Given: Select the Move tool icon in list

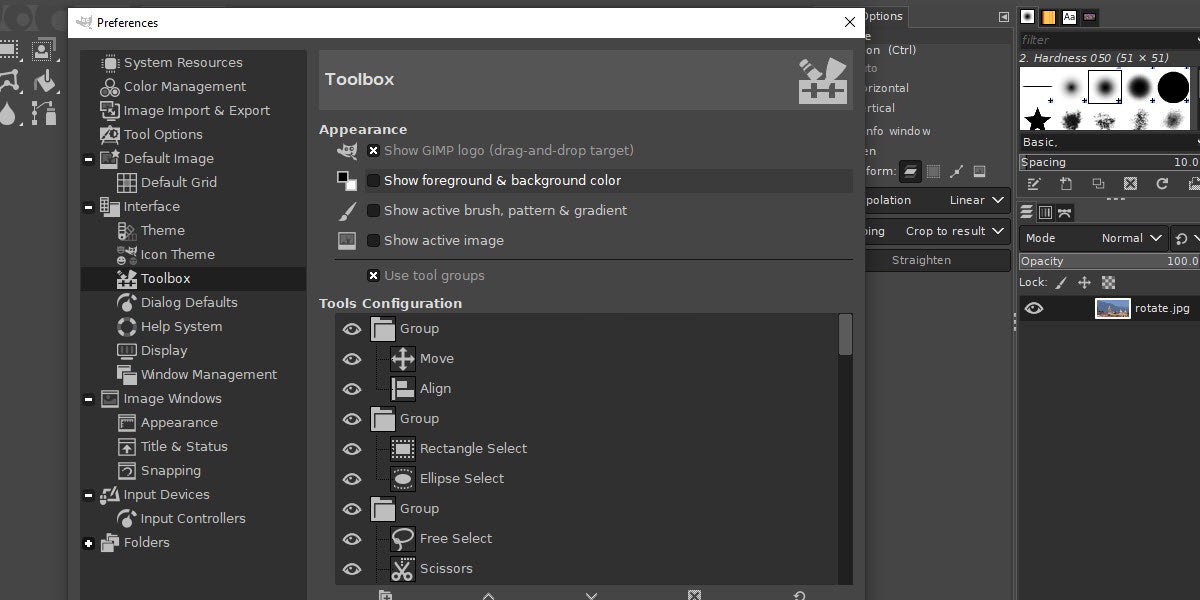Looking at the screenshot, I should coord(403,359).
